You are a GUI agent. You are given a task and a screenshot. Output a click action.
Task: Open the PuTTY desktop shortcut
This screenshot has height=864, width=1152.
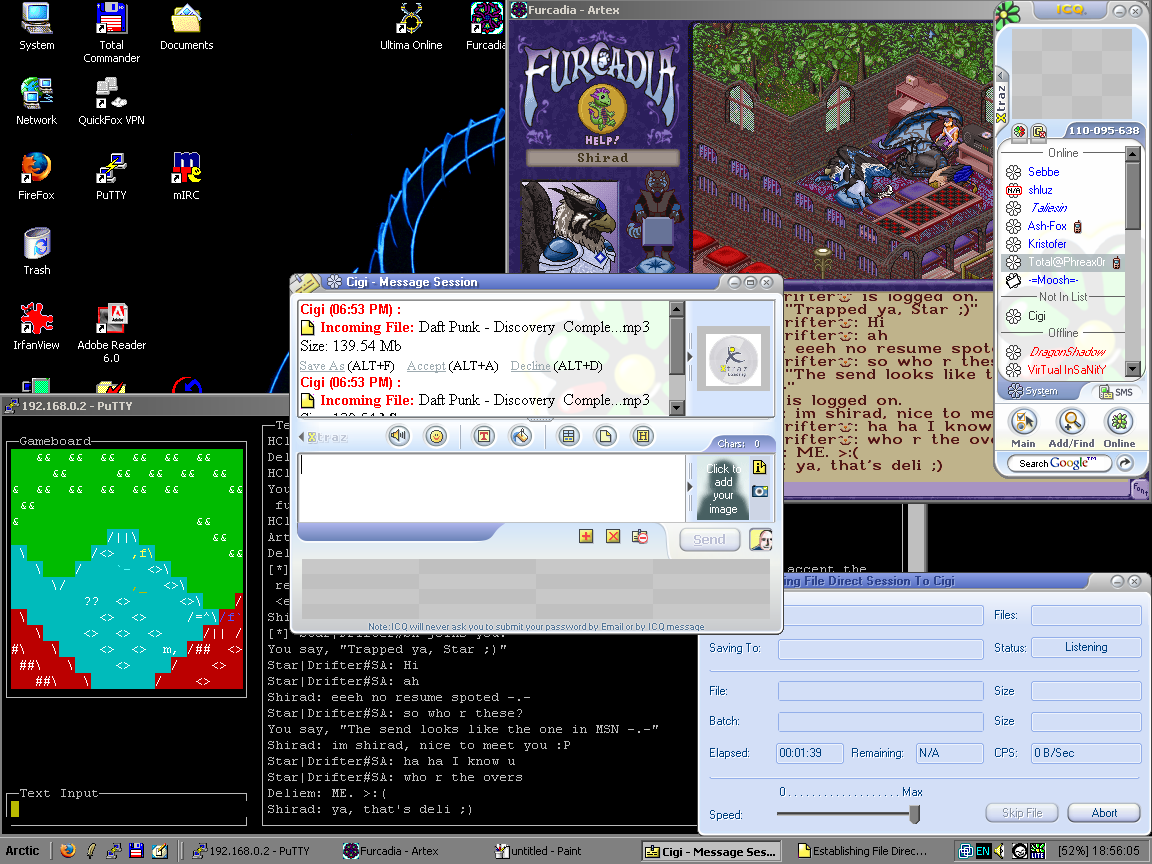(x=111, y=176)
